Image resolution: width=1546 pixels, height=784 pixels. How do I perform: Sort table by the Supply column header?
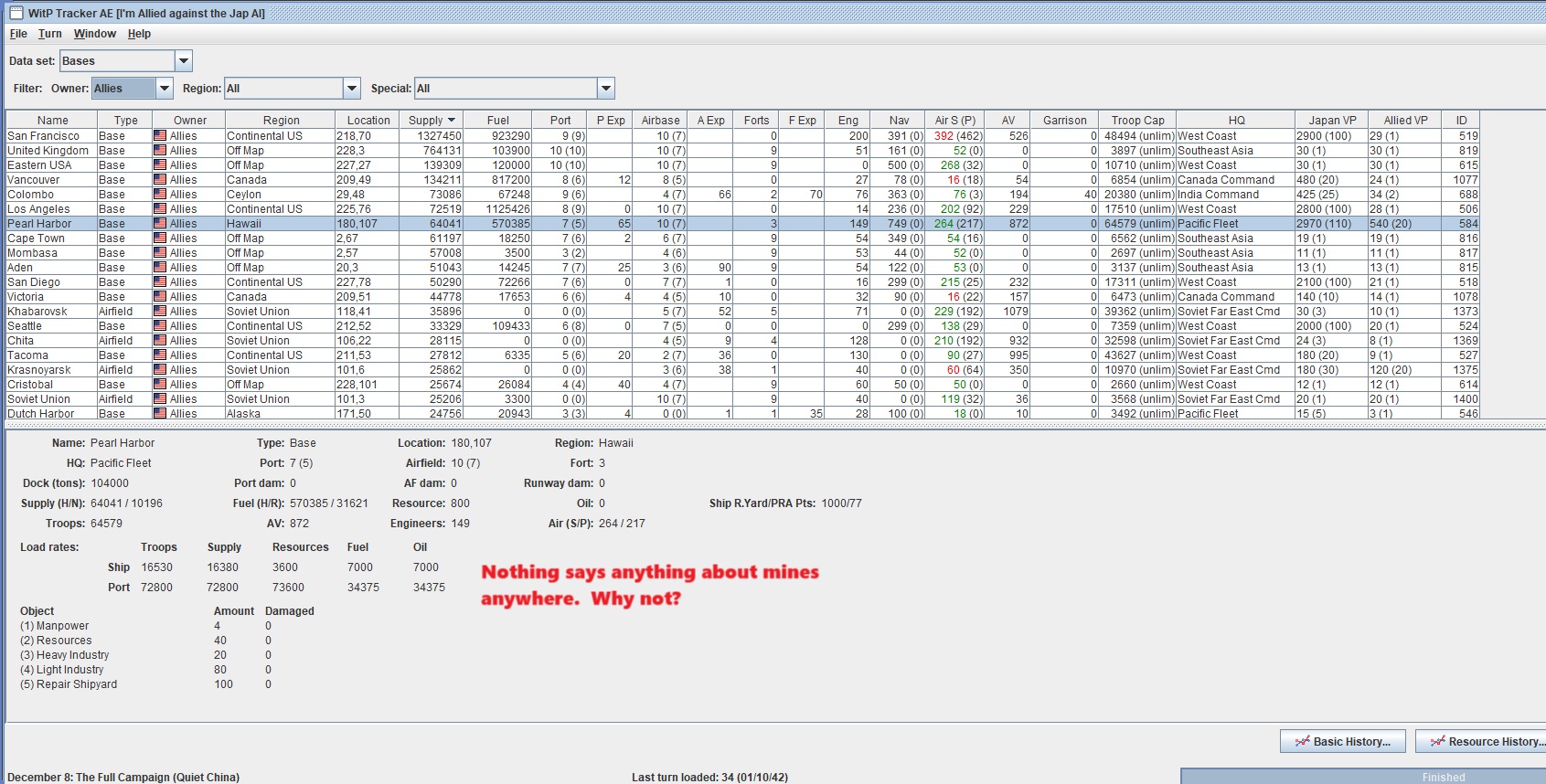click(x=432, y=121)
